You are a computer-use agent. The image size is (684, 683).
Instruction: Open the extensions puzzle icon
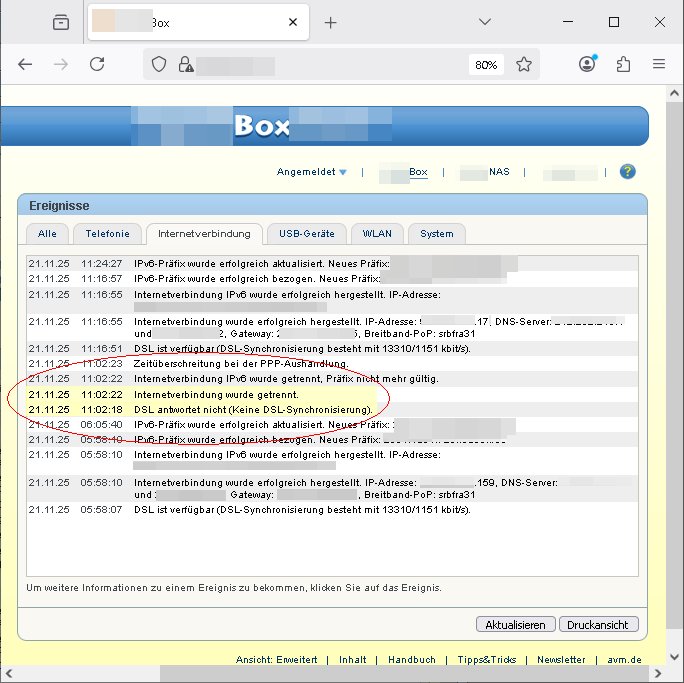click(623, 64)
